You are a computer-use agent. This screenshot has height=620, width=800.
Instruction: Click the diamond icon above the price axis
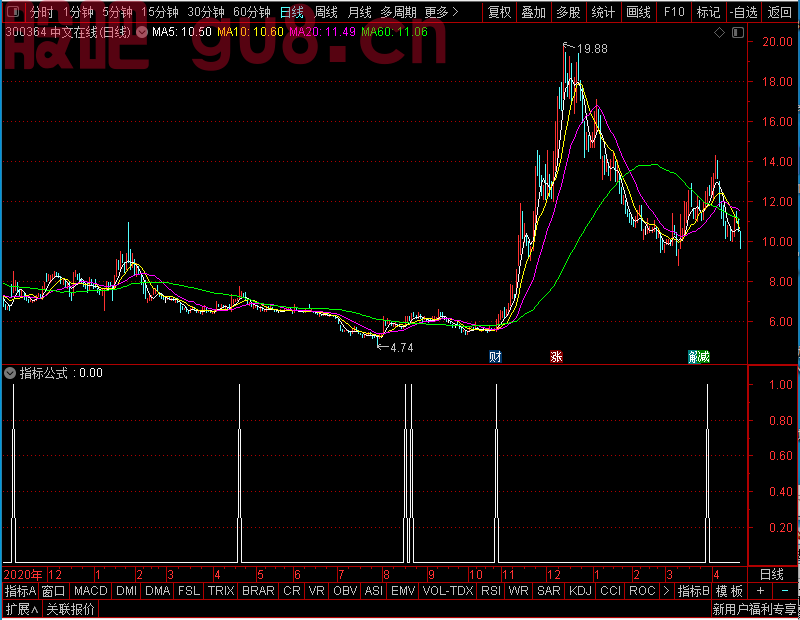pyautogui.click(x=719, y=33)
